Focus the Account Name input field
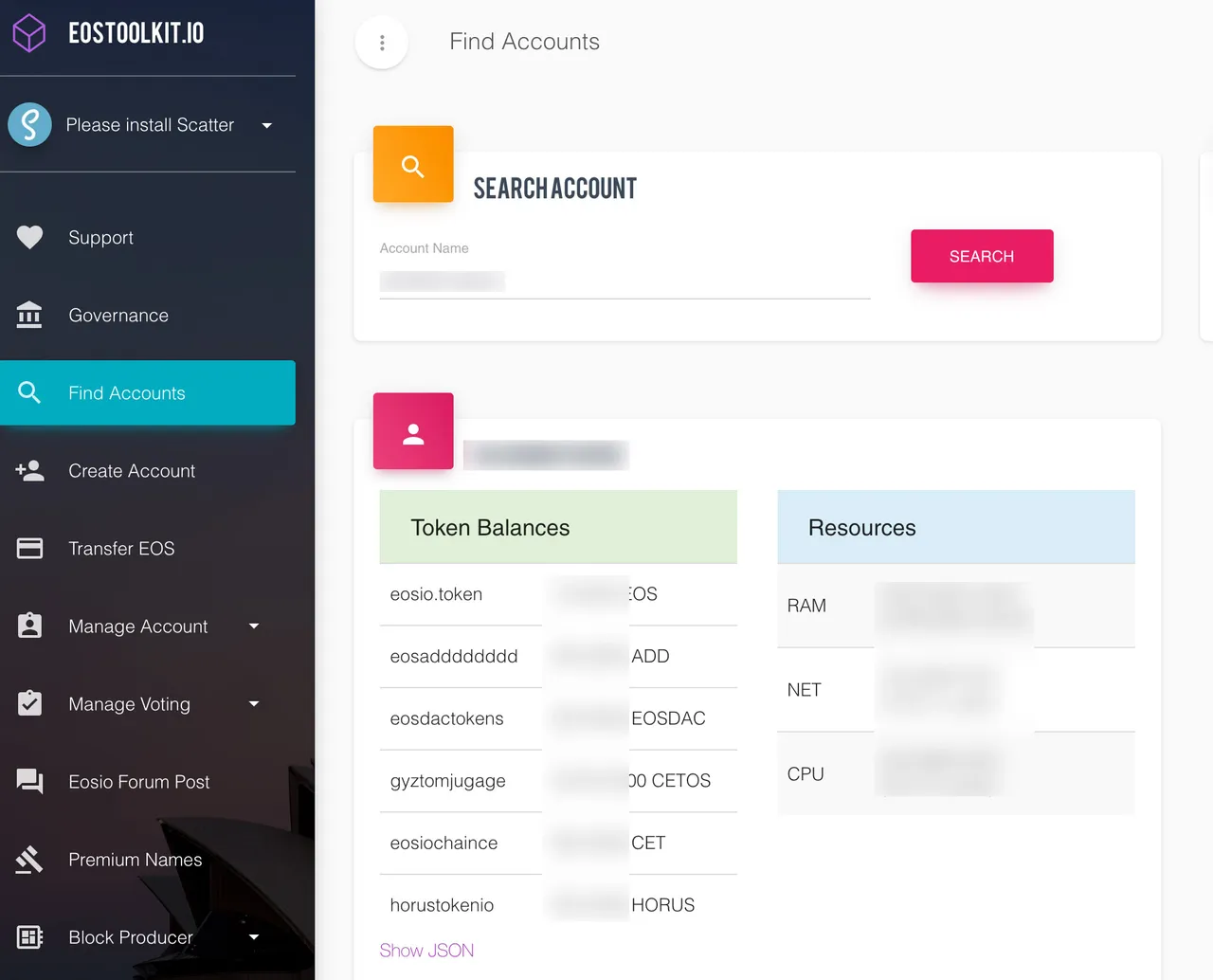Viewport: 1213px width, 980px height. pyautogui.click(x=625, y=281)
